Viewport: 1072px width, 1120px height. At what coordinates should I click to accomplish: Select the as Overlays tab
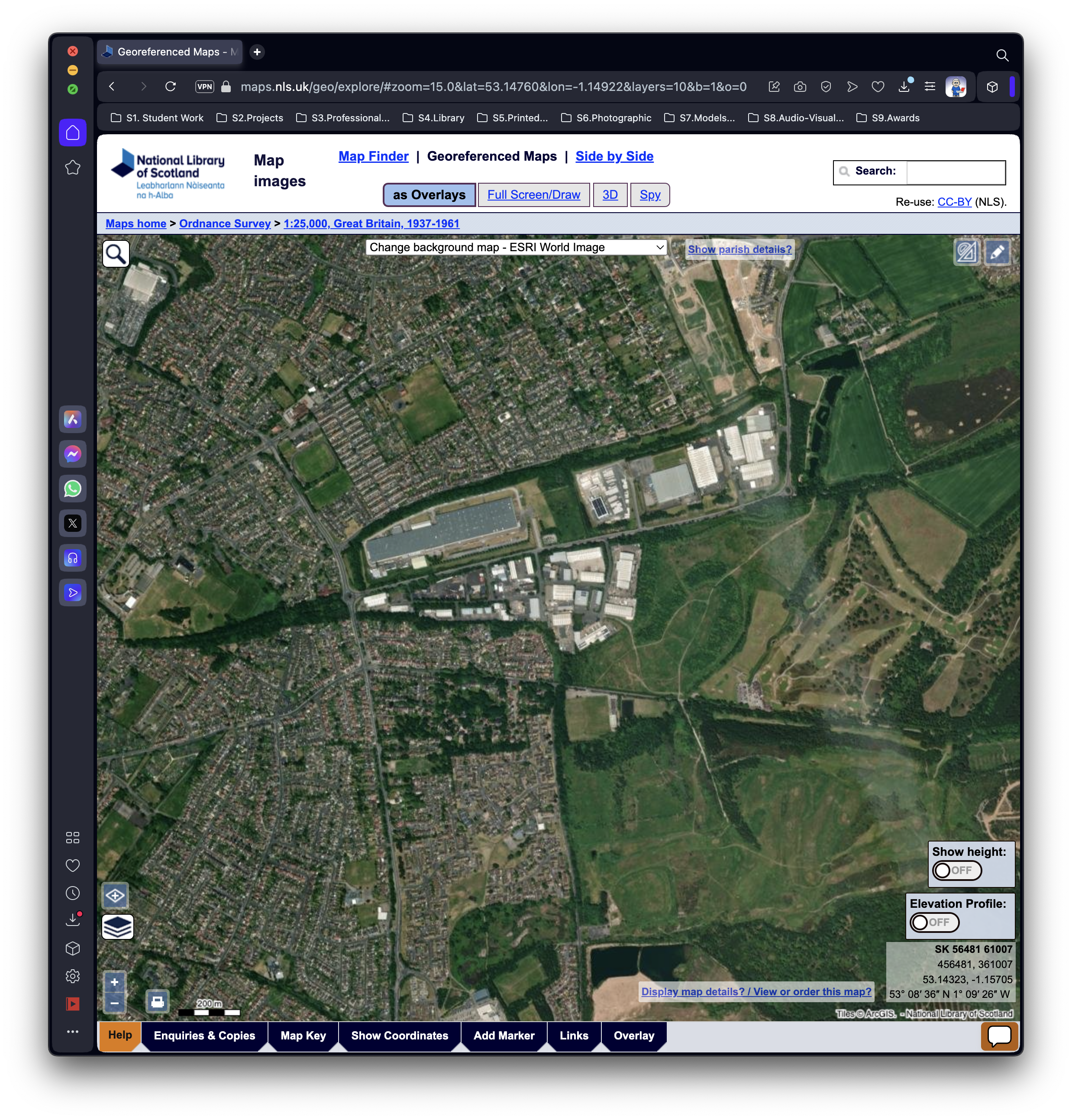(x=428, y=195)
